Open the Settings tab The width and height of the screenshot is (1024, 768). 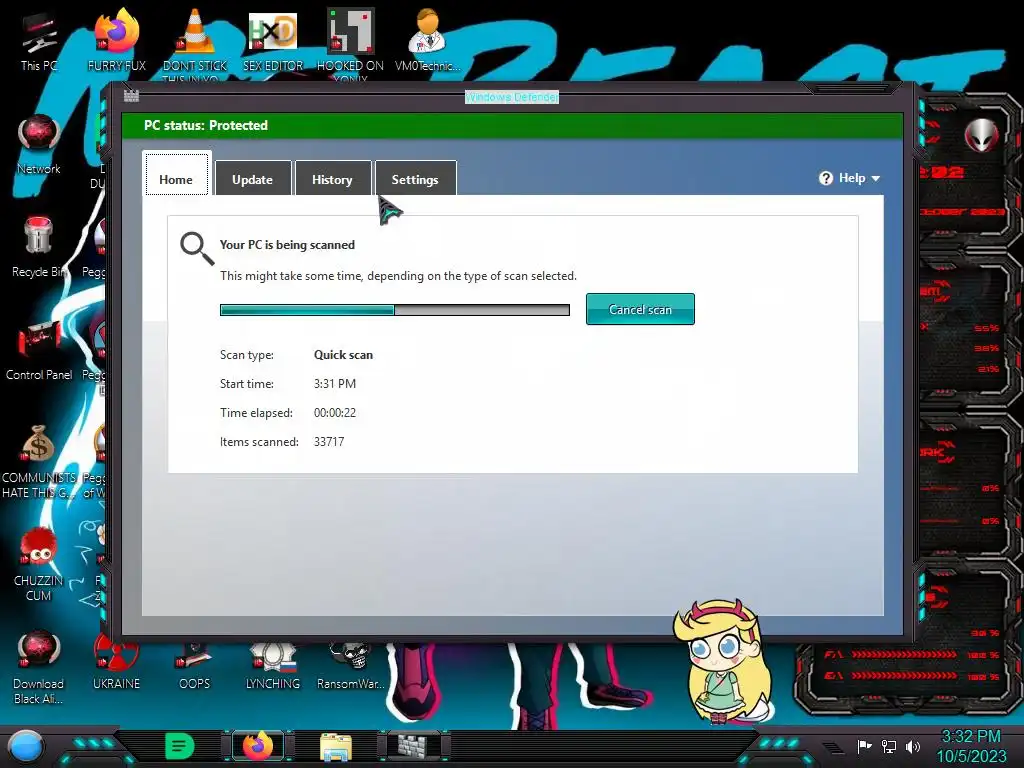(x=415, y=178)
